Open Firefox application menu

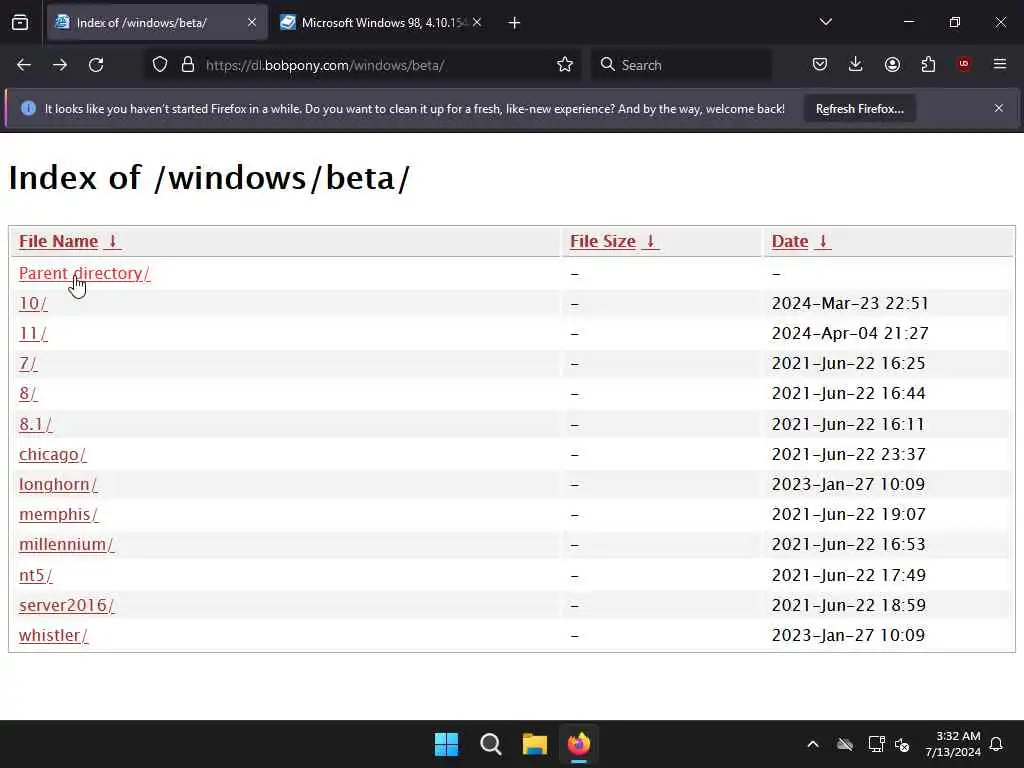[1000, 64]
